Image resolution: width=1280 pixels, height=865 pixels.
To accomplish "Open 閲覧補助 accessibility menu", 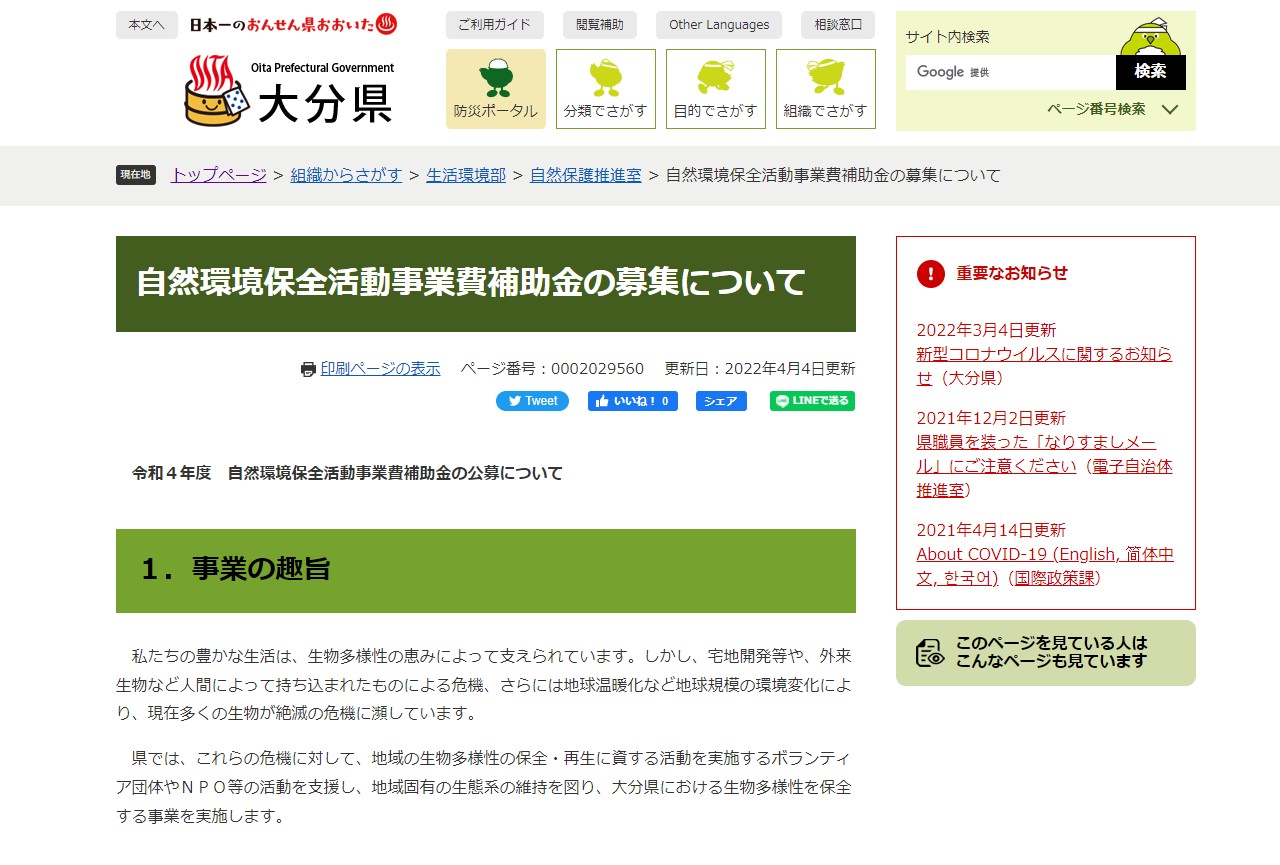I will pyautogui.click(x=600, y=25).
